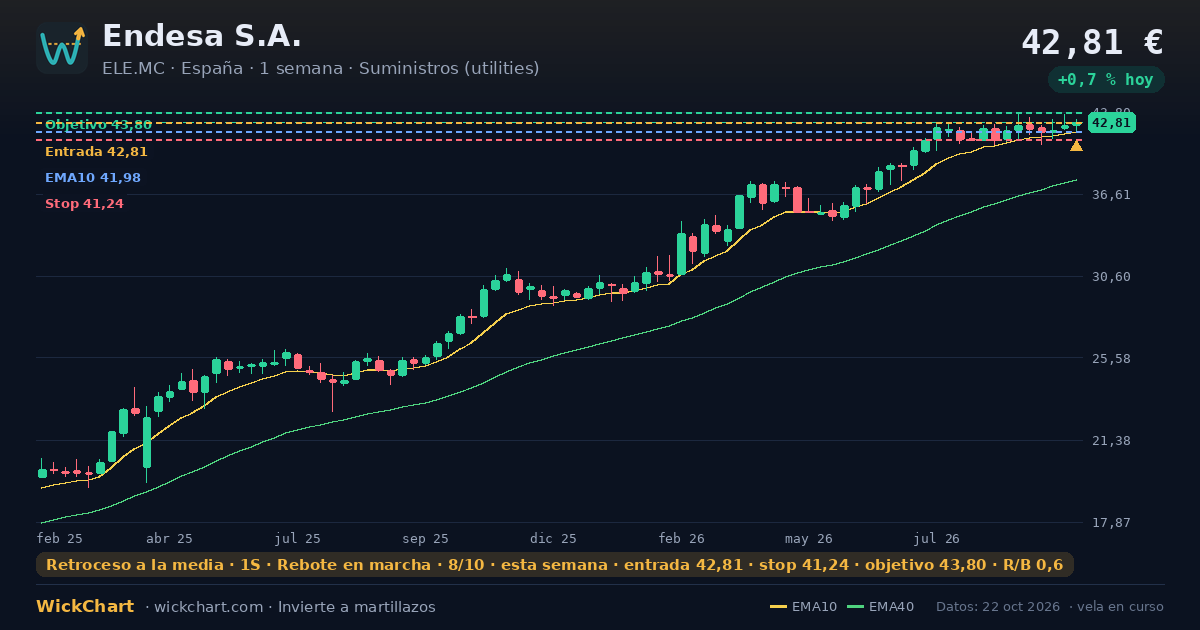
Task: Click the feb 25 date axis label
Action: point(60,539)
